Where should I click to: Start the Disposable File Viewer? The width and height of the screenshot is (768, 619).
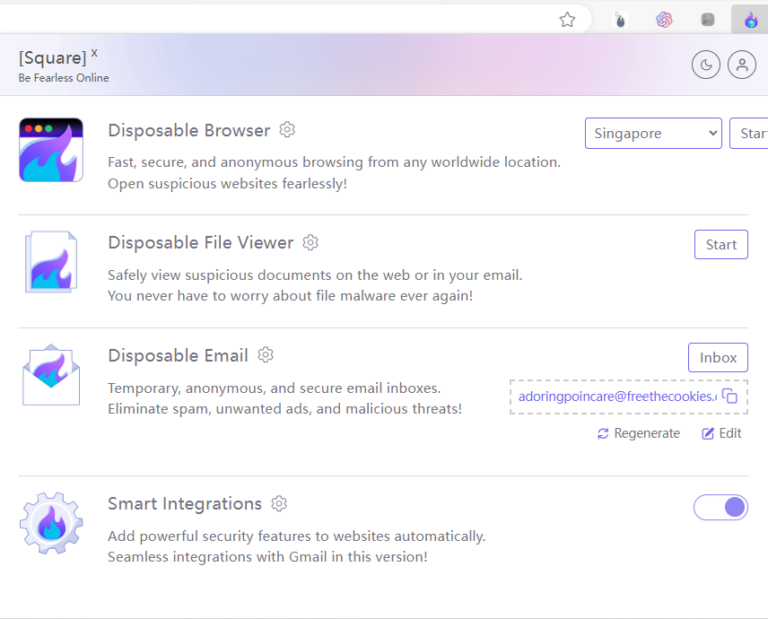point(720,244)
